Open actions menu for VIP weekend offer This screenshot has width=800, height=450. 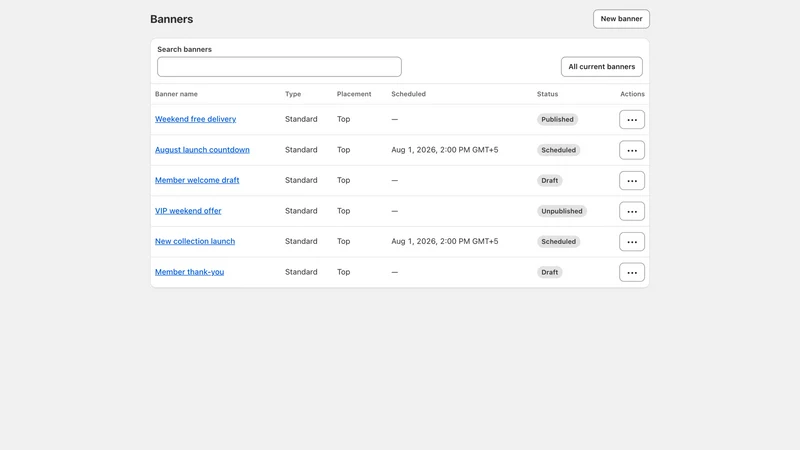point(632,211)
